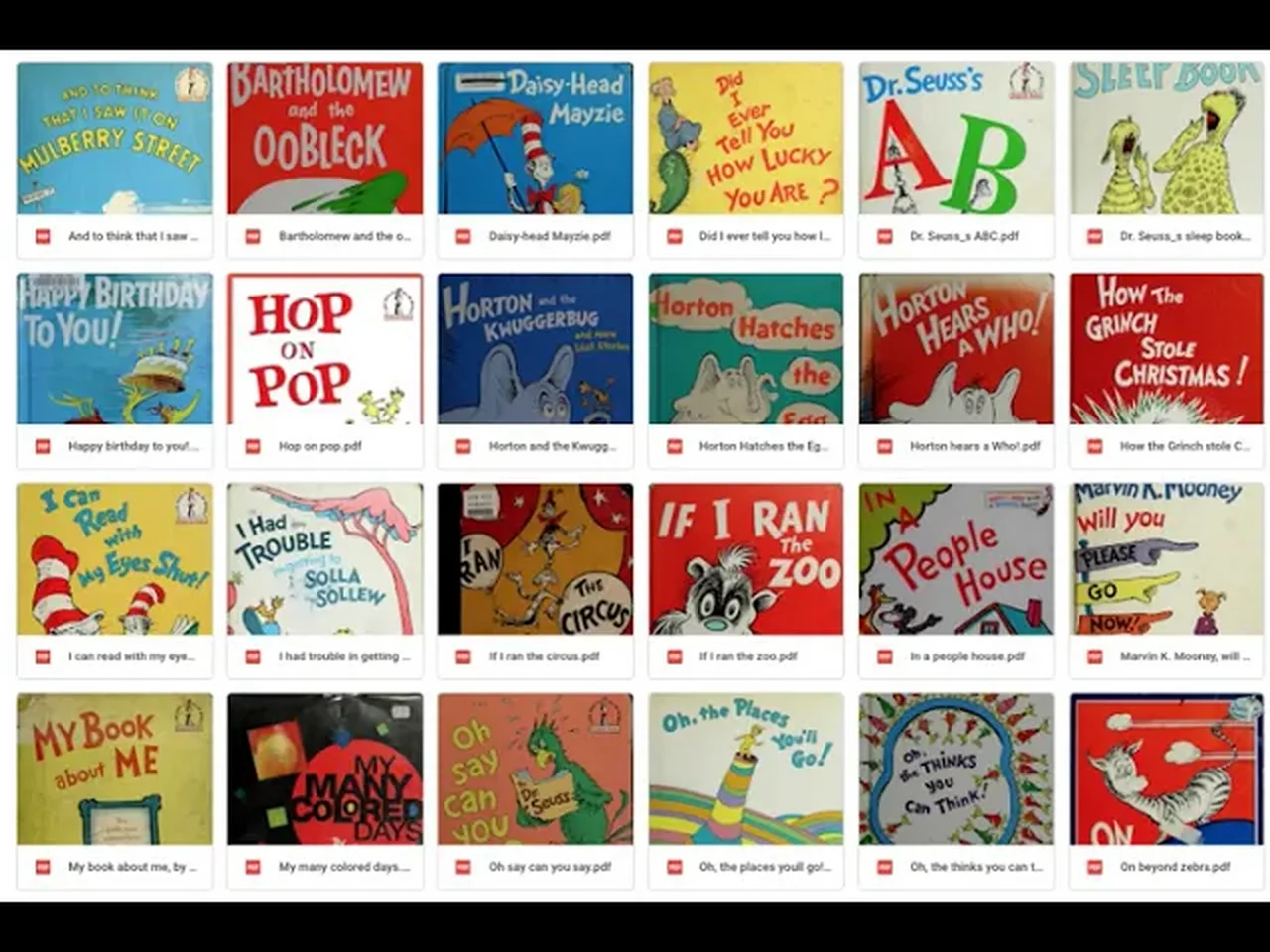This screenshot has width=1270, height=952.
Task: Click PDF icon next to My many colored days
Action: (253, 867)
